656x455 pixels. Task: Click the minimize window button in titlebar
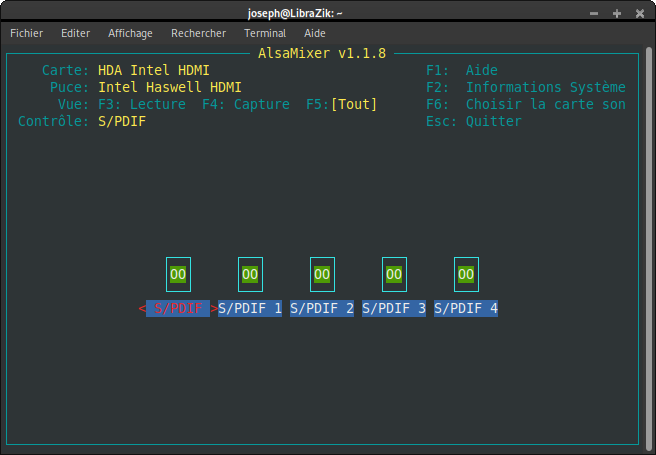[596, 13]
